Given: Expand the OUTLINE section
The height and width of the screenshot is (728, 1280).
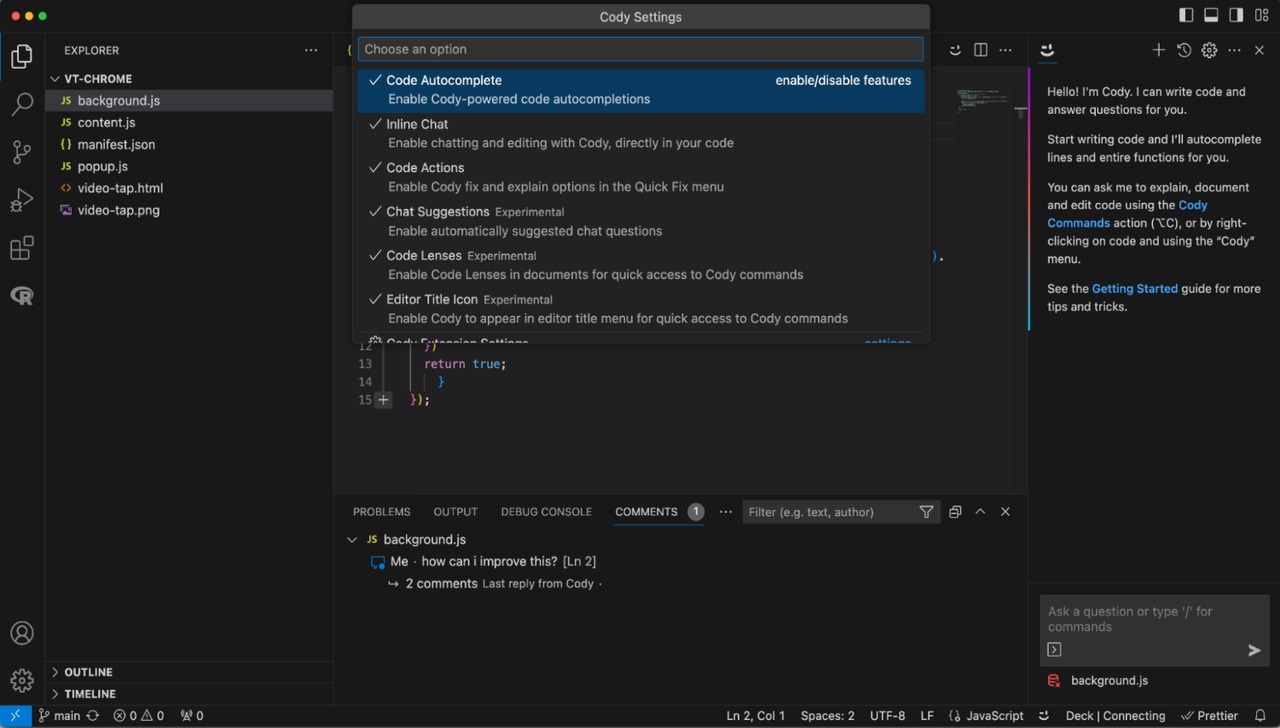Looking at the screenshot, I should [x=190, y=672].
